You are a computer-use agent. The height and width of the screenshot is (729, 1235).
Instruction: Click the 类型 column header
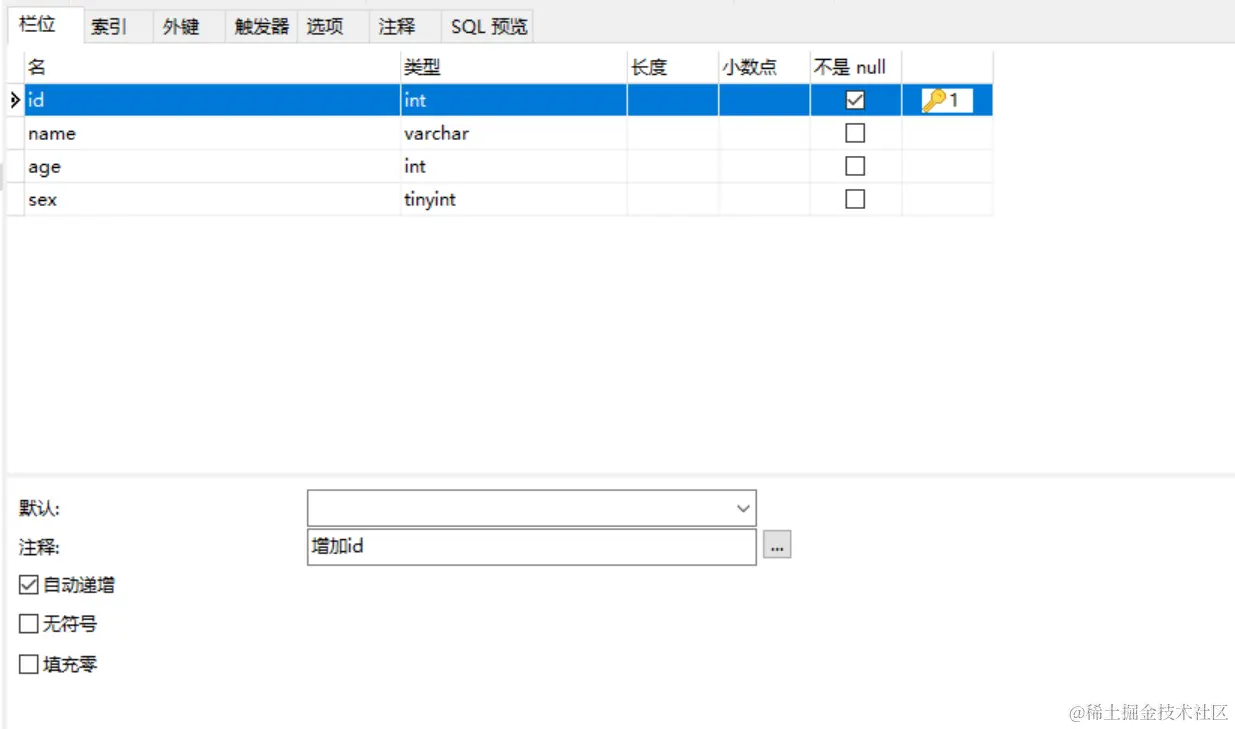click(514, 67)
